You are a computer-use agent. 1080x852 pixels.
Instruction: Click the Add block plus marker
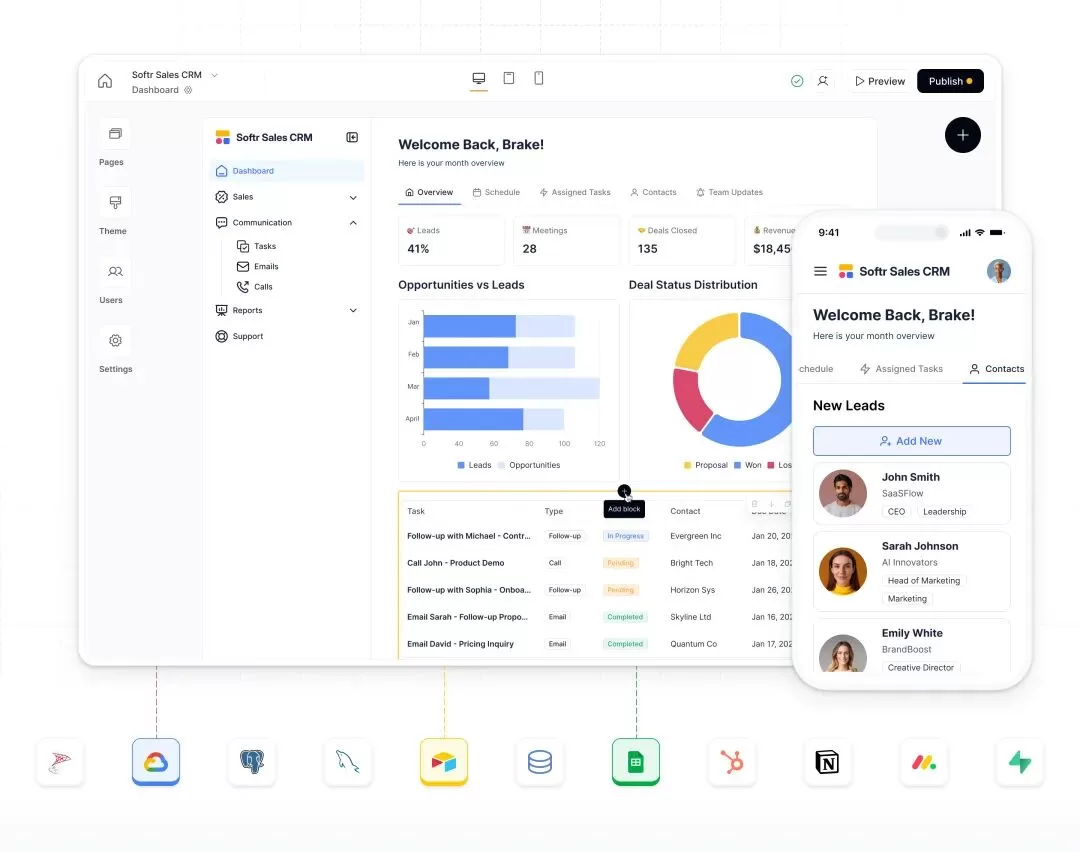click(624, 491)
